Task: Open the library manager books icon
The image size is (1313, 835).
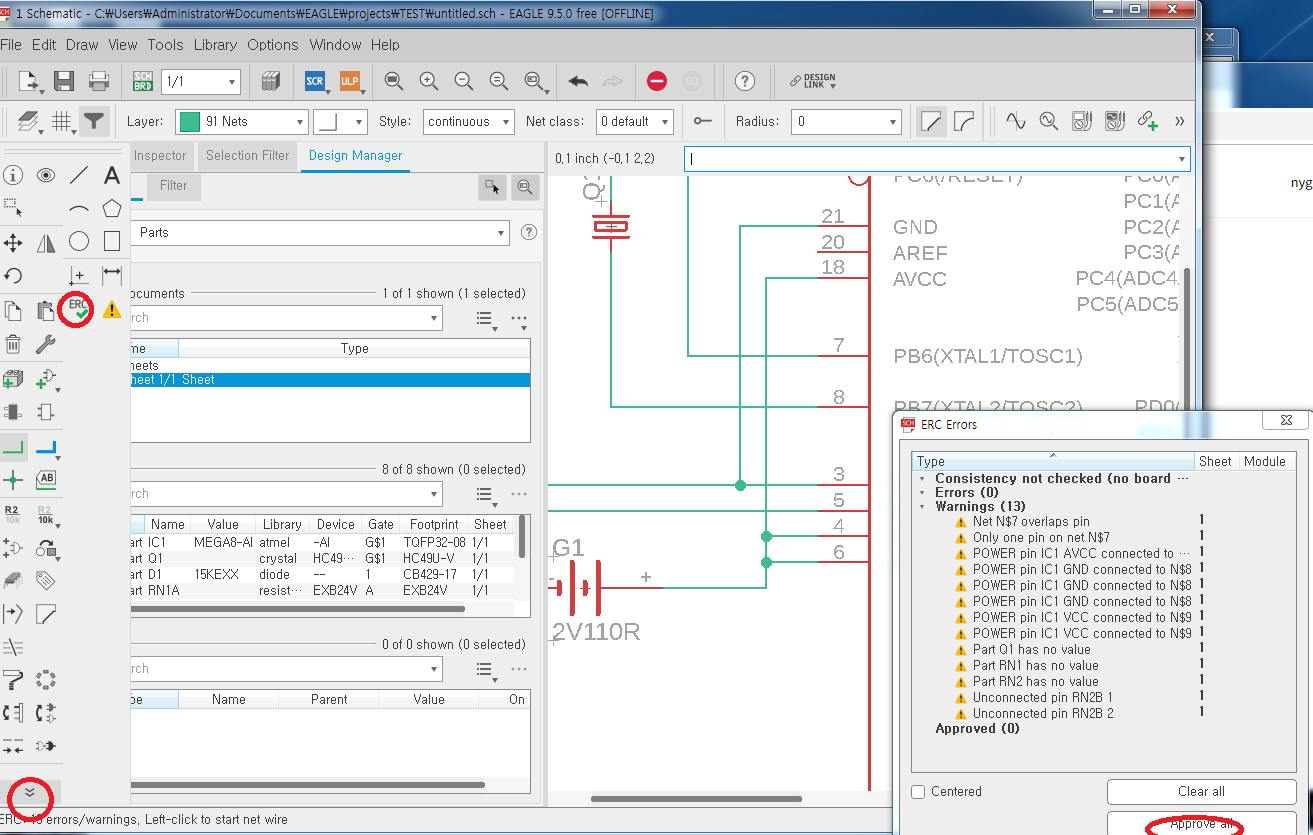Action: click(x=270, y=81)
